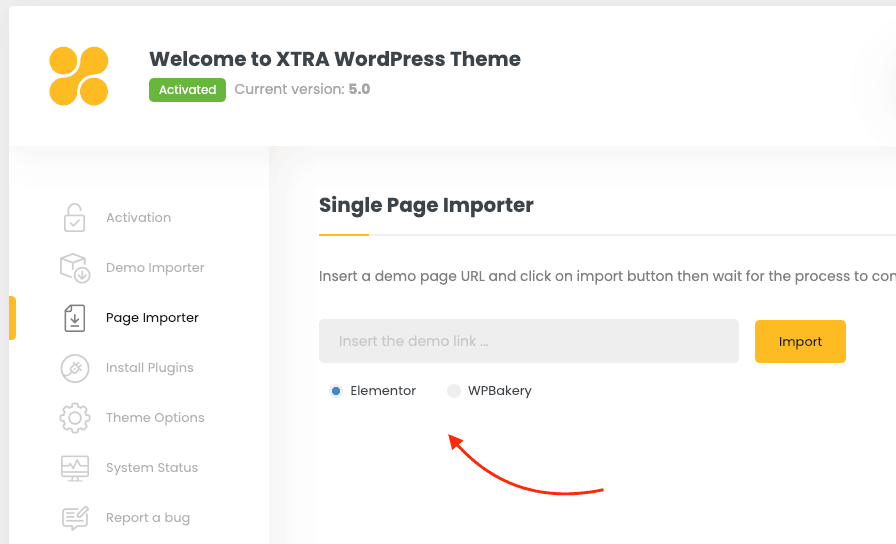The image size is (896, 544).
Task: Click the Insert a demo page URL instruction
Action: point(607,276)
